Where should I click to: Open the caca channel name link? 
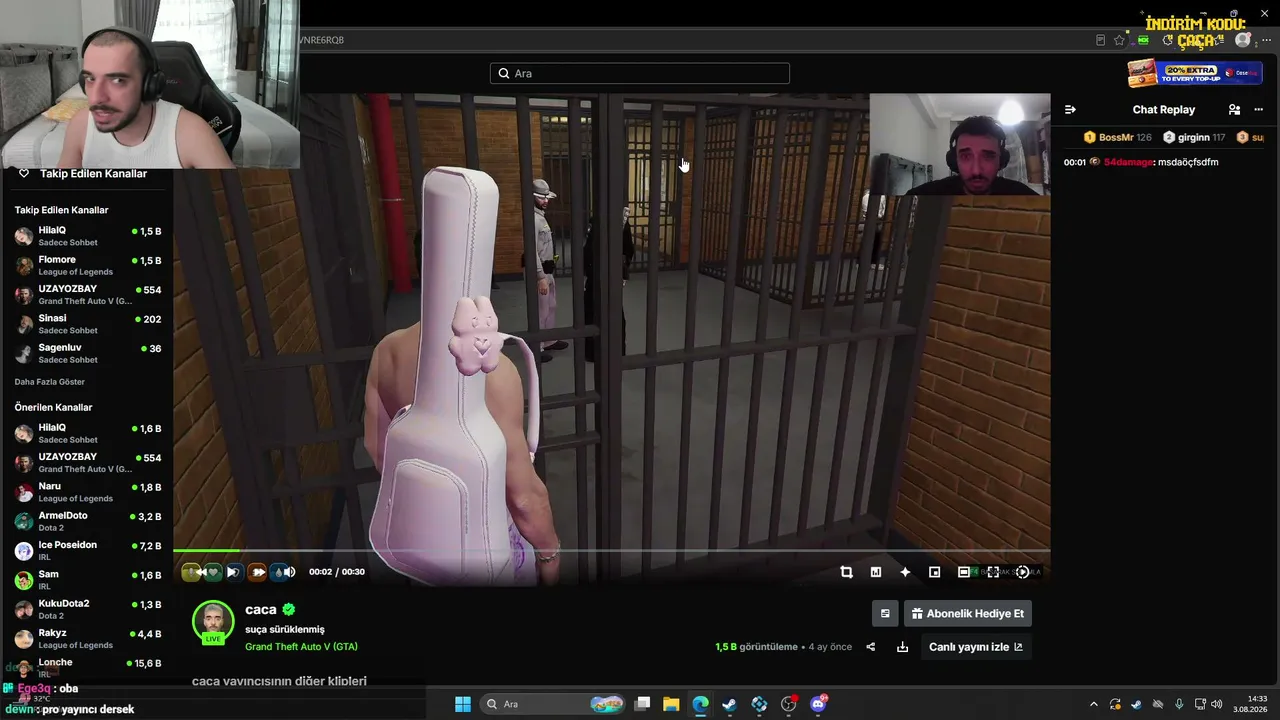260,609
